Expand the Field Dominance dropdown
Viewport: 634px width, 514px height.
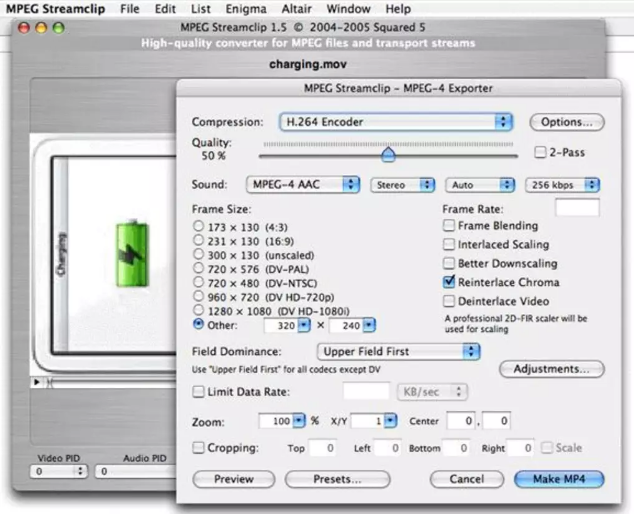(397, 352)
